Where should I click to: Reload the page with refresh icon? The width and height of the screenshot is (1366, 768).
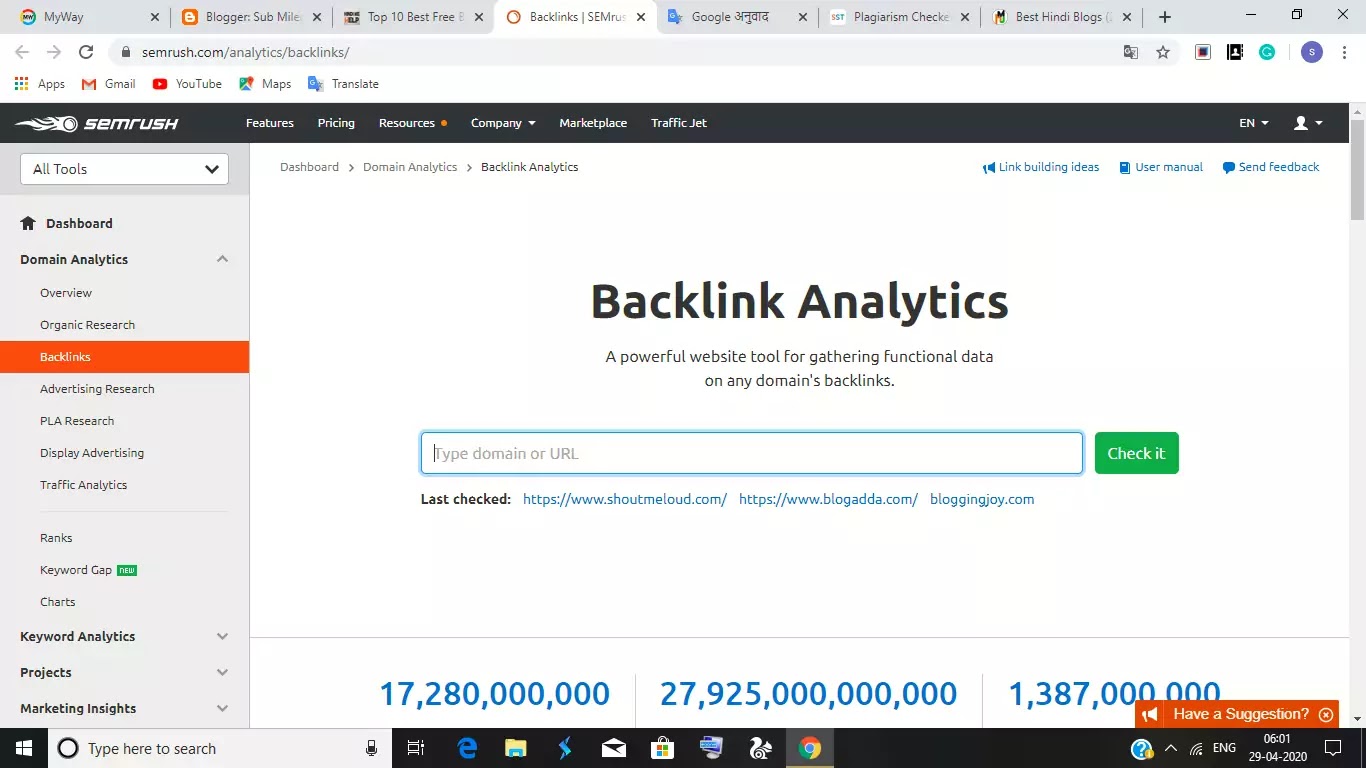point(86,52)
